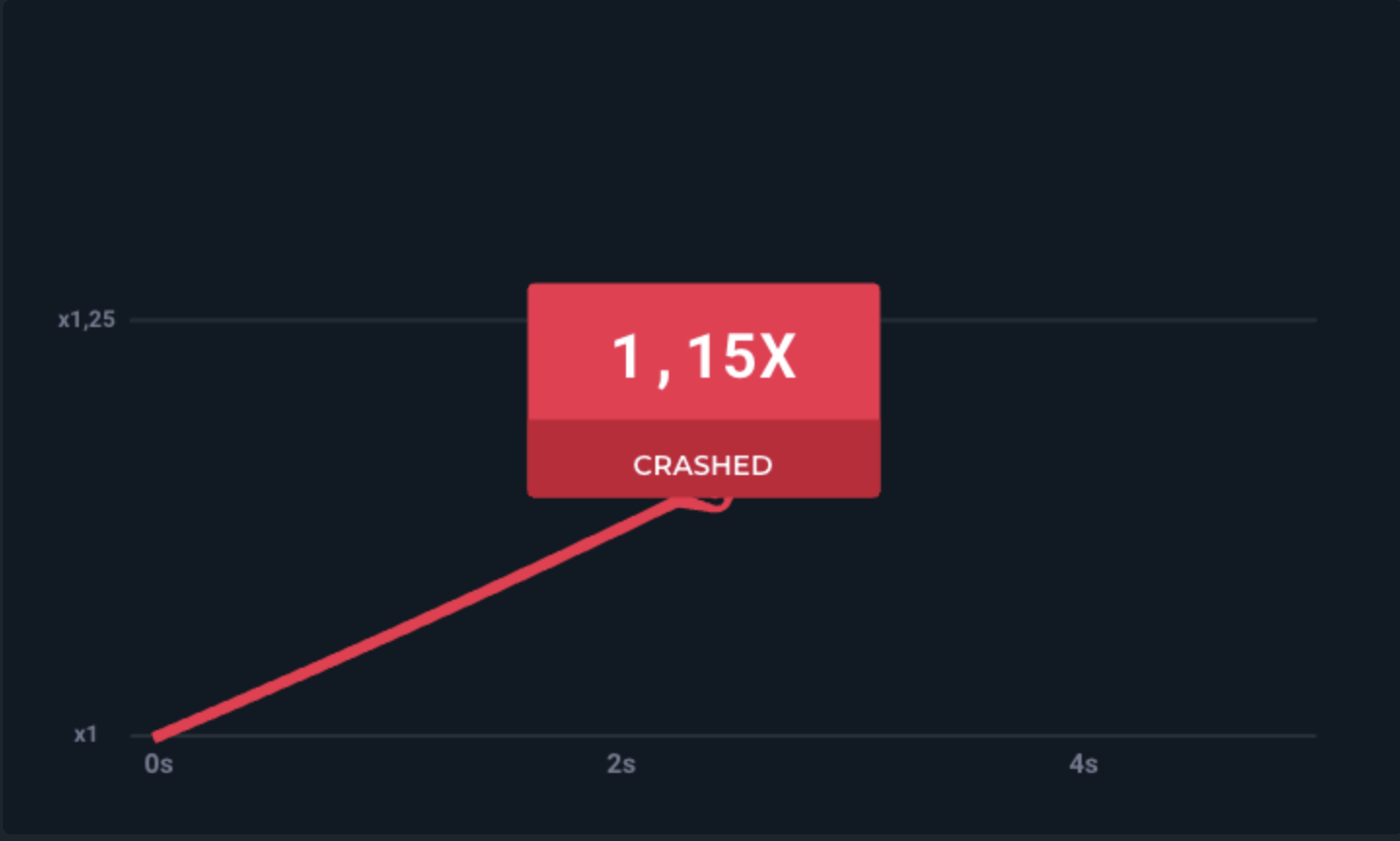Click the X letter in the multiplier

tap(777, 356)
